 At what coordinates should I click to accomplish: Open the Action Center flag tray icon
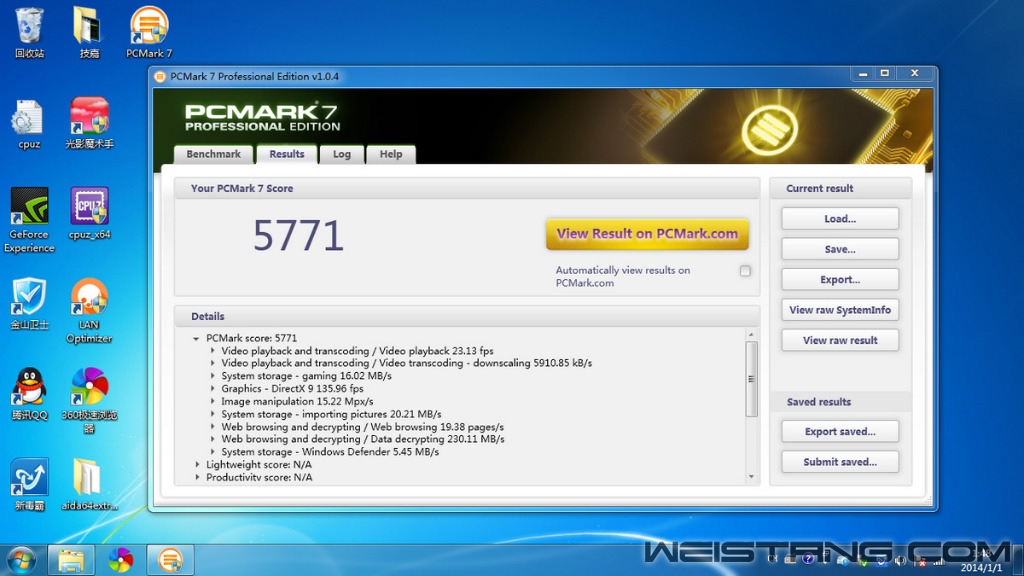click(x=919, y=560)
